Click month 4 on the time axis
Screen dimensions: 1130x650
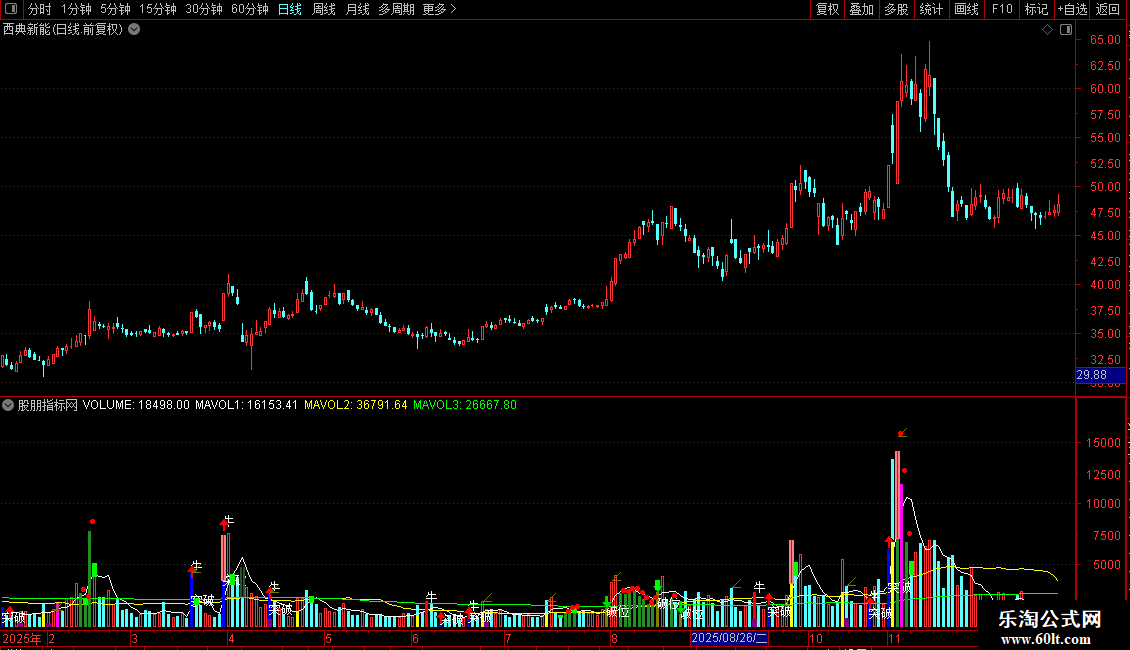coord(231,638)
